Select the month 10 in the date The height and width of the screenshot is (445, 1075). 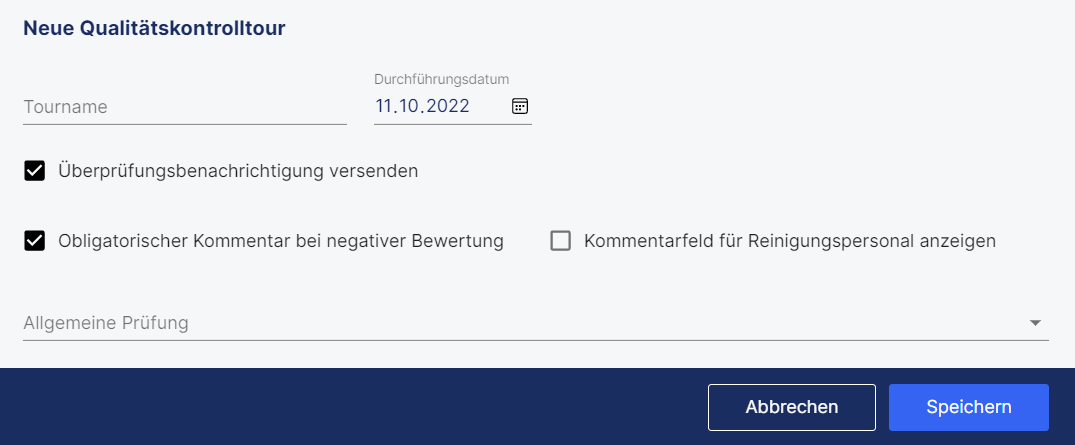(x=411, y=106)
